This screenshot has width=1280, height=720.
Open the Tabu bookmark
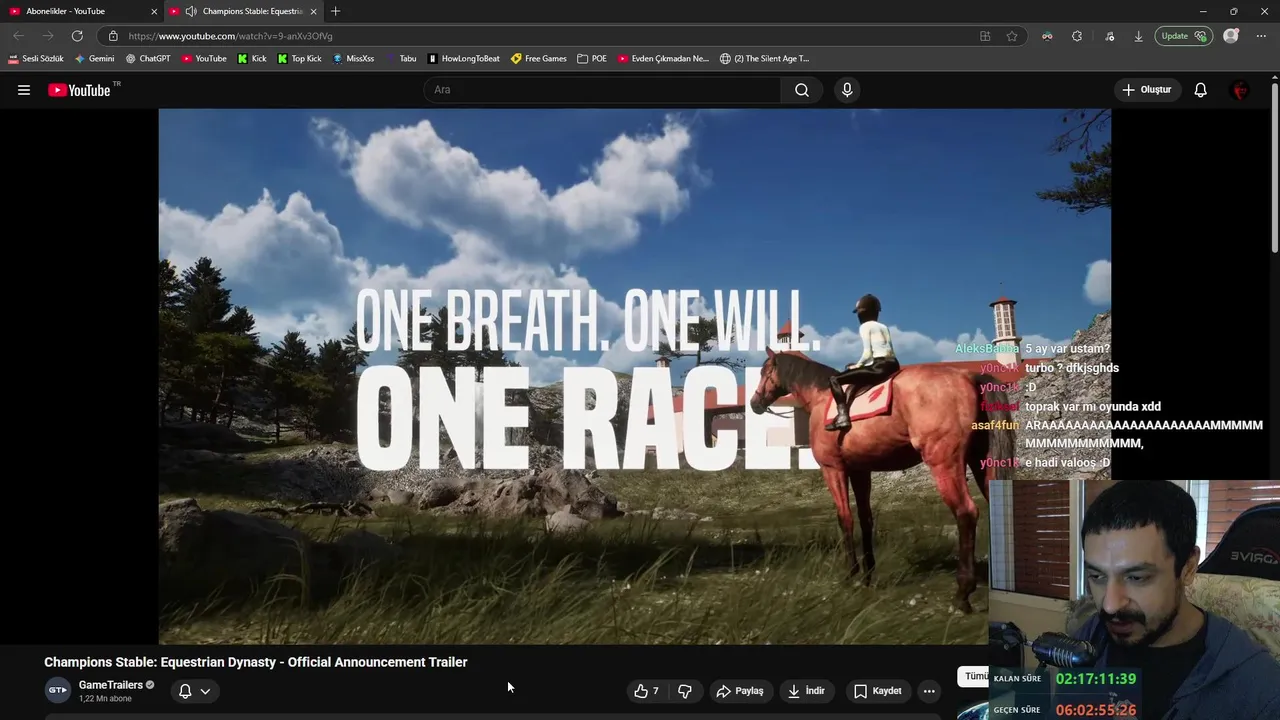[401, 59]
